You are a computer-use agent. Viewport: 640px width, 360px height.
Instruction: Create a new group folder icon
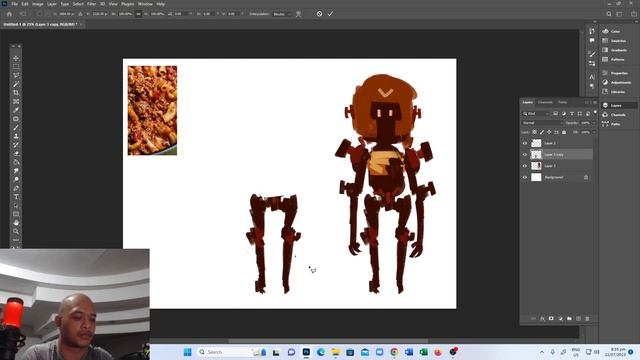pos(569,318)
